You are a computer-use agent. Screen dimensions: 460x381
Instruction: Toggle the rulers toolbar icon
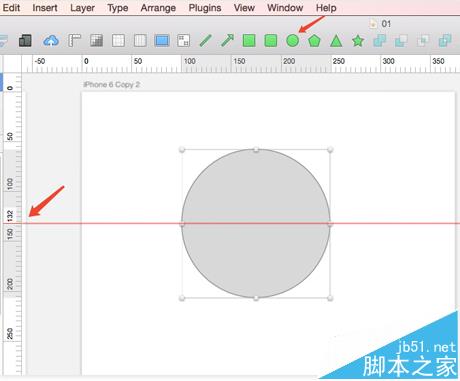[74, 41]
